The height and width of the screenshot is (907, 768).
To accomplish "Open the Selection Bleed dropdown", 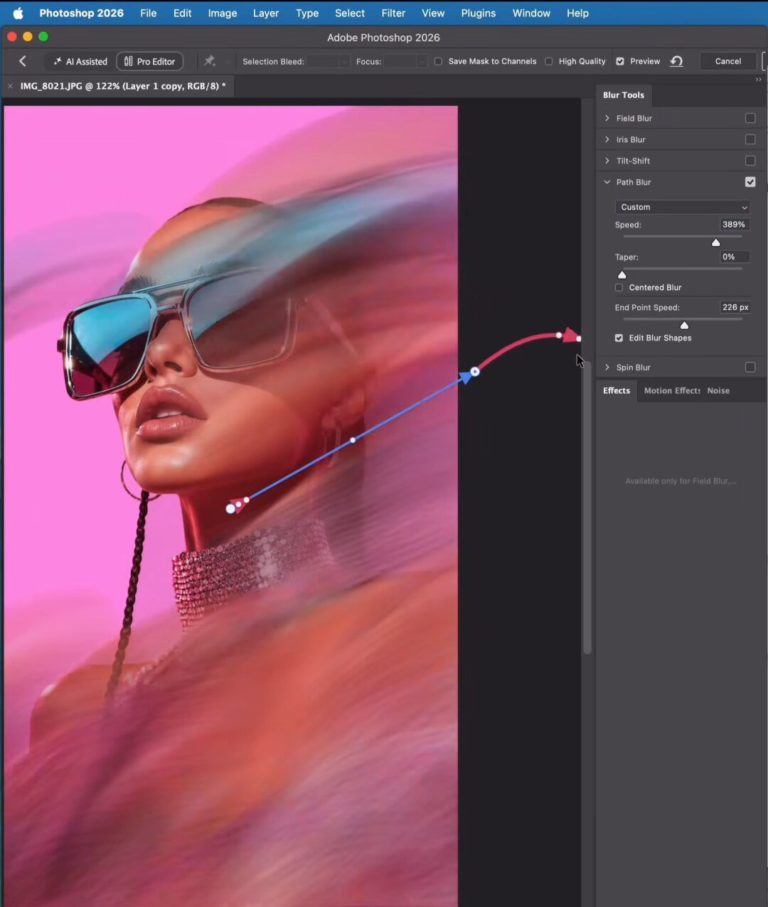I will (x=327, y=61).
